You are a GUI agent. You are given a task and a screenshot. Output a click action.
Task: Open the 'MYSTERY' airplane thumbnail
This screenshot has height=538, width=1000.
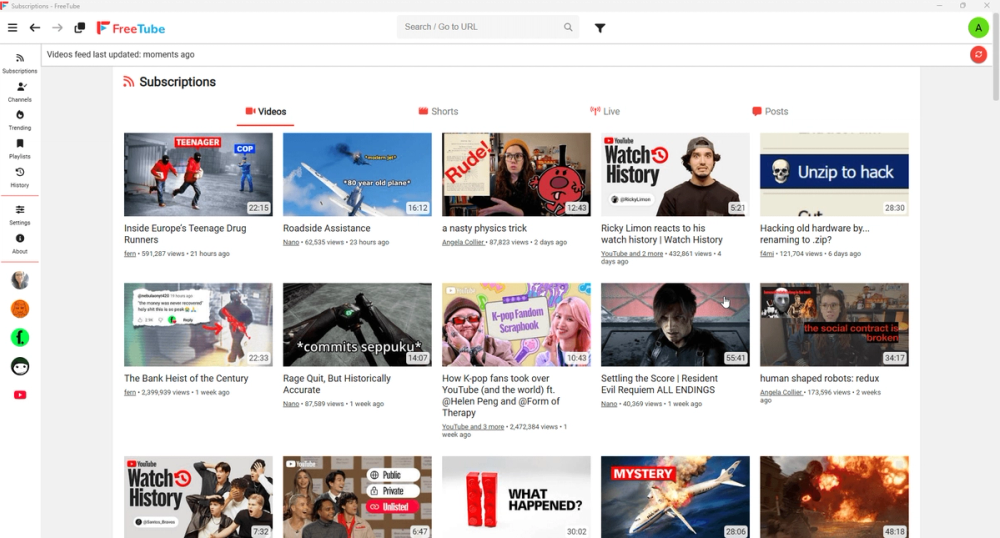[x=675, y=497]
